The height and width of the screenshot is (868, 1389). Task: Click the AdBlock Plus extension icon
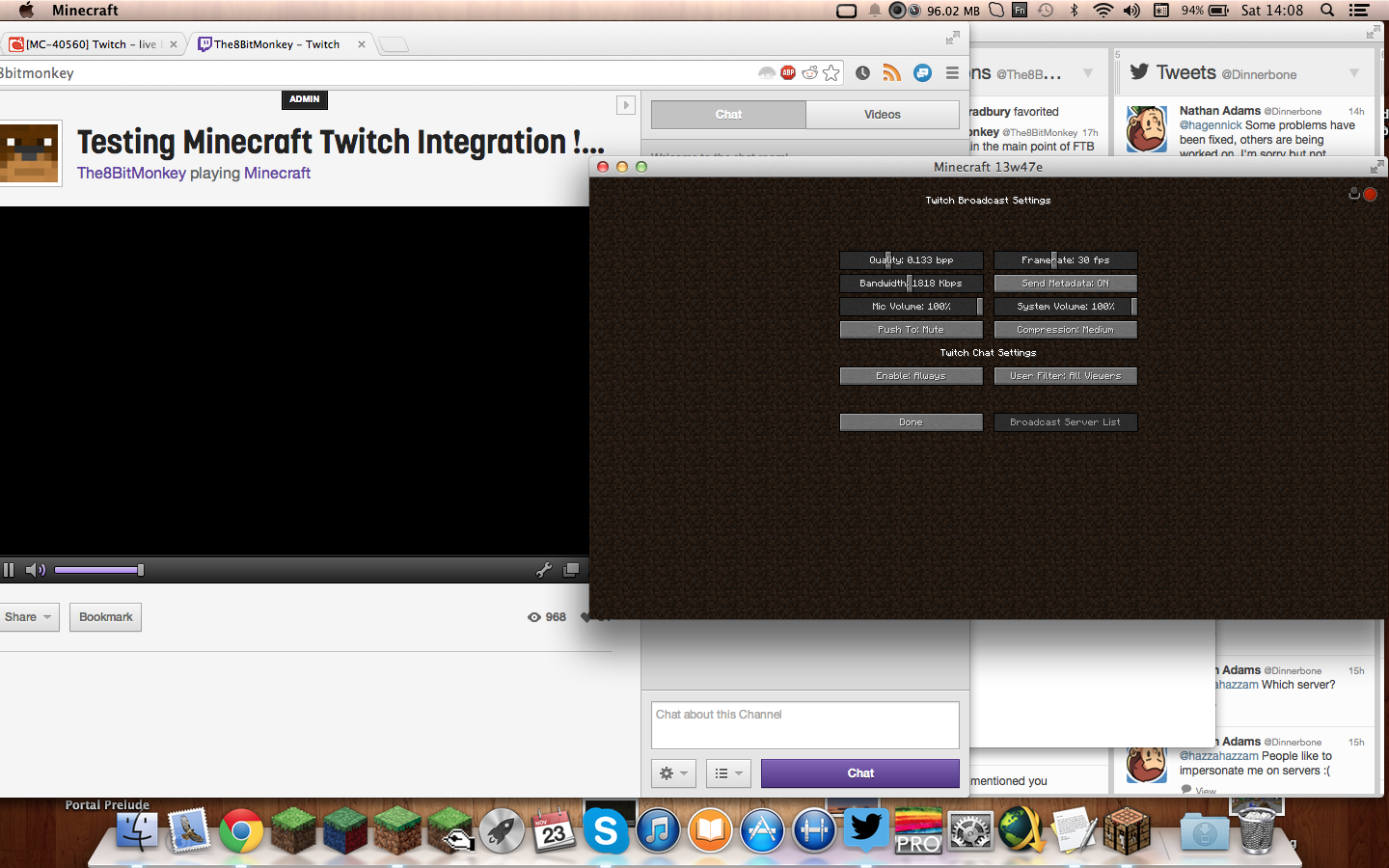pos(788,73)
